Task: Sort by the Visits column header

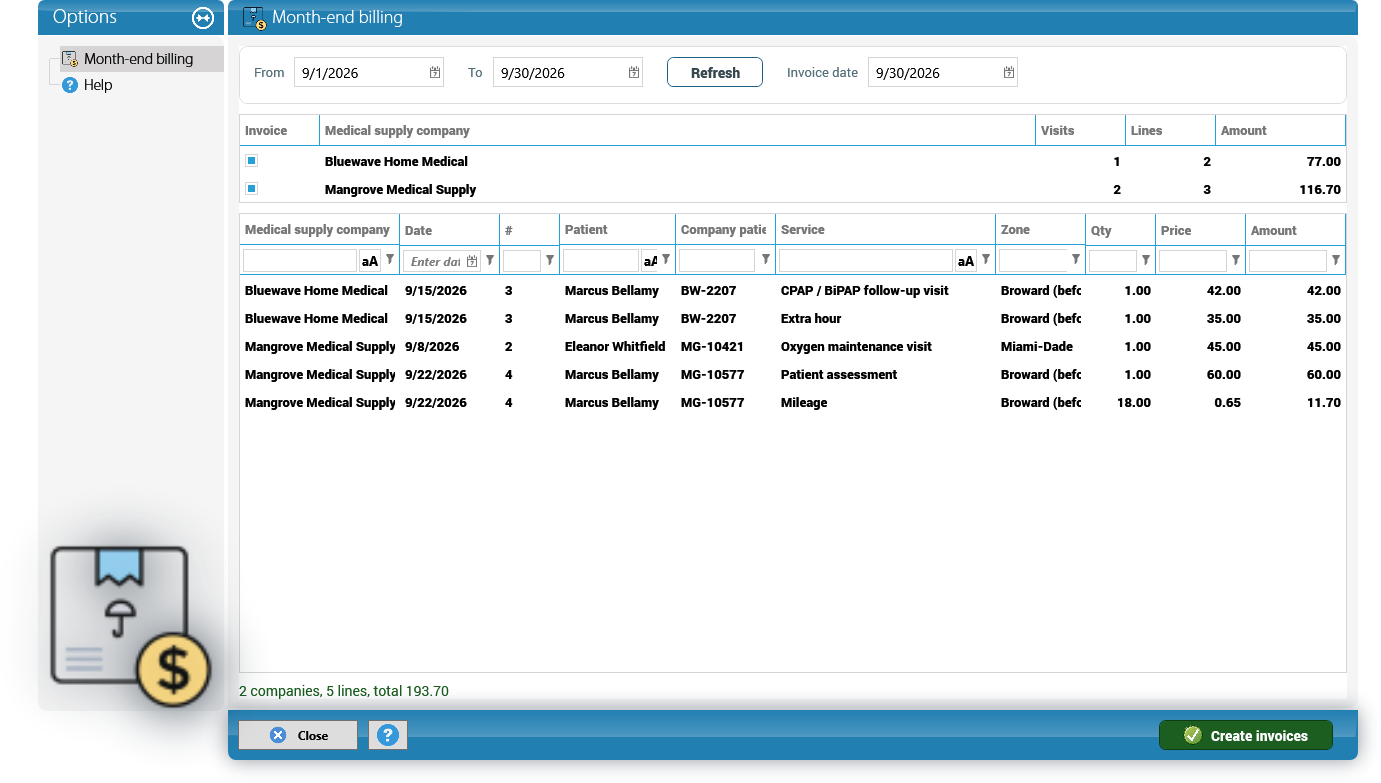Action: click(x=1080, y=130)
